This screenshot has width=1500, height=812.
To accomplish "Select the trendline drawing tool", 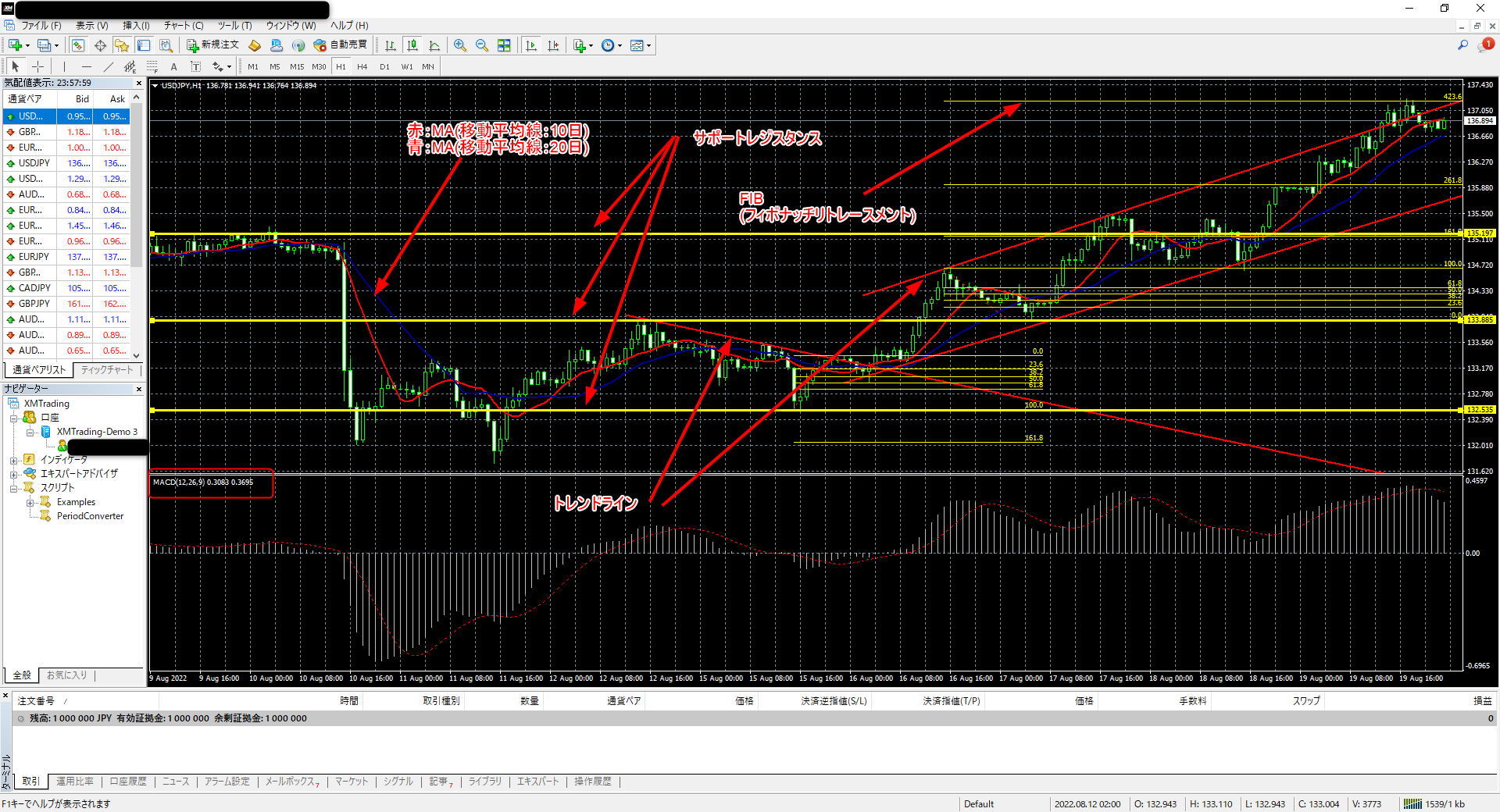I will [109, 66].
